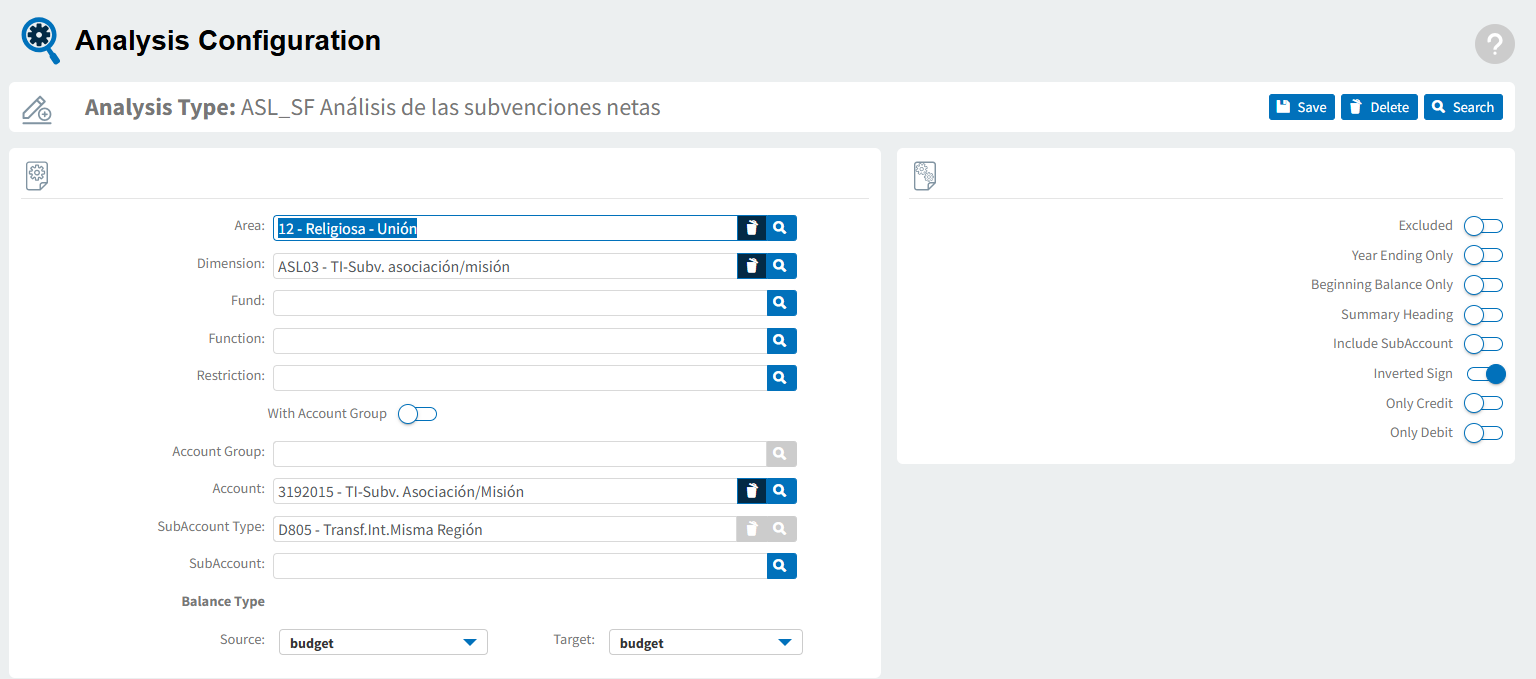Open the Account lookup magnifier

781,491
